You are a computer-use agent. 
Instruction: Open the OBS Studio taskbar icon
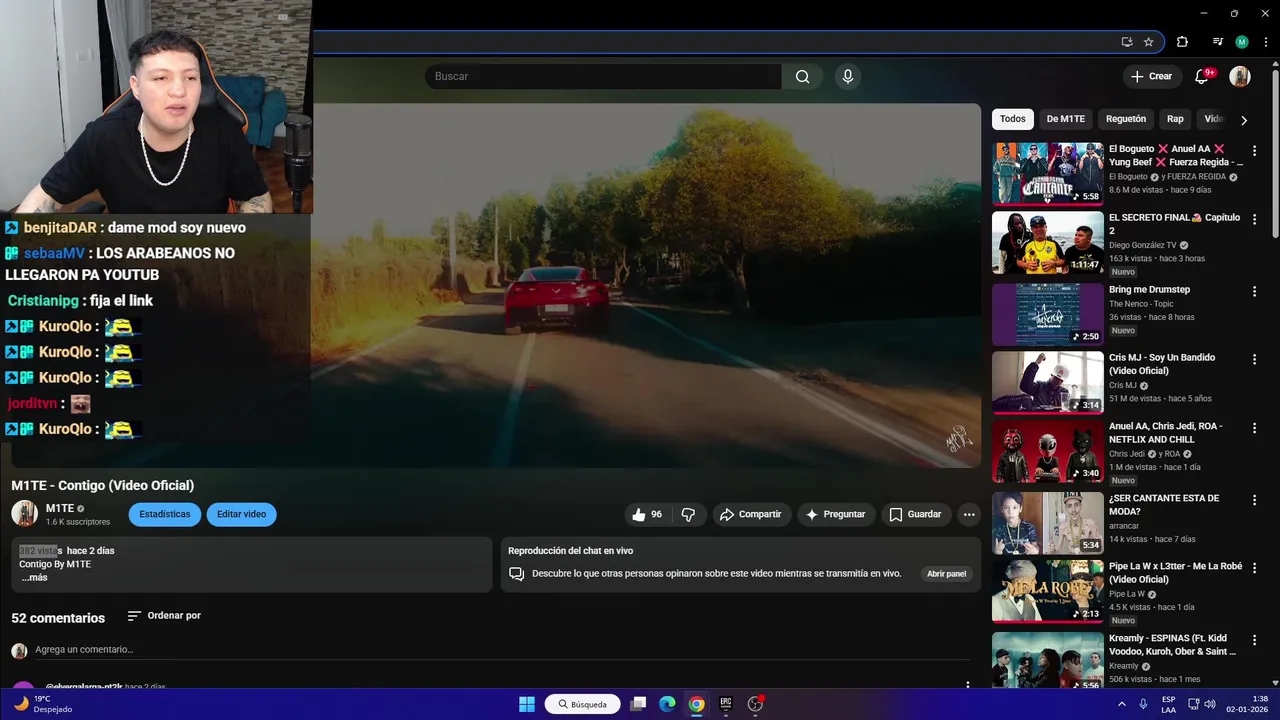755,704
